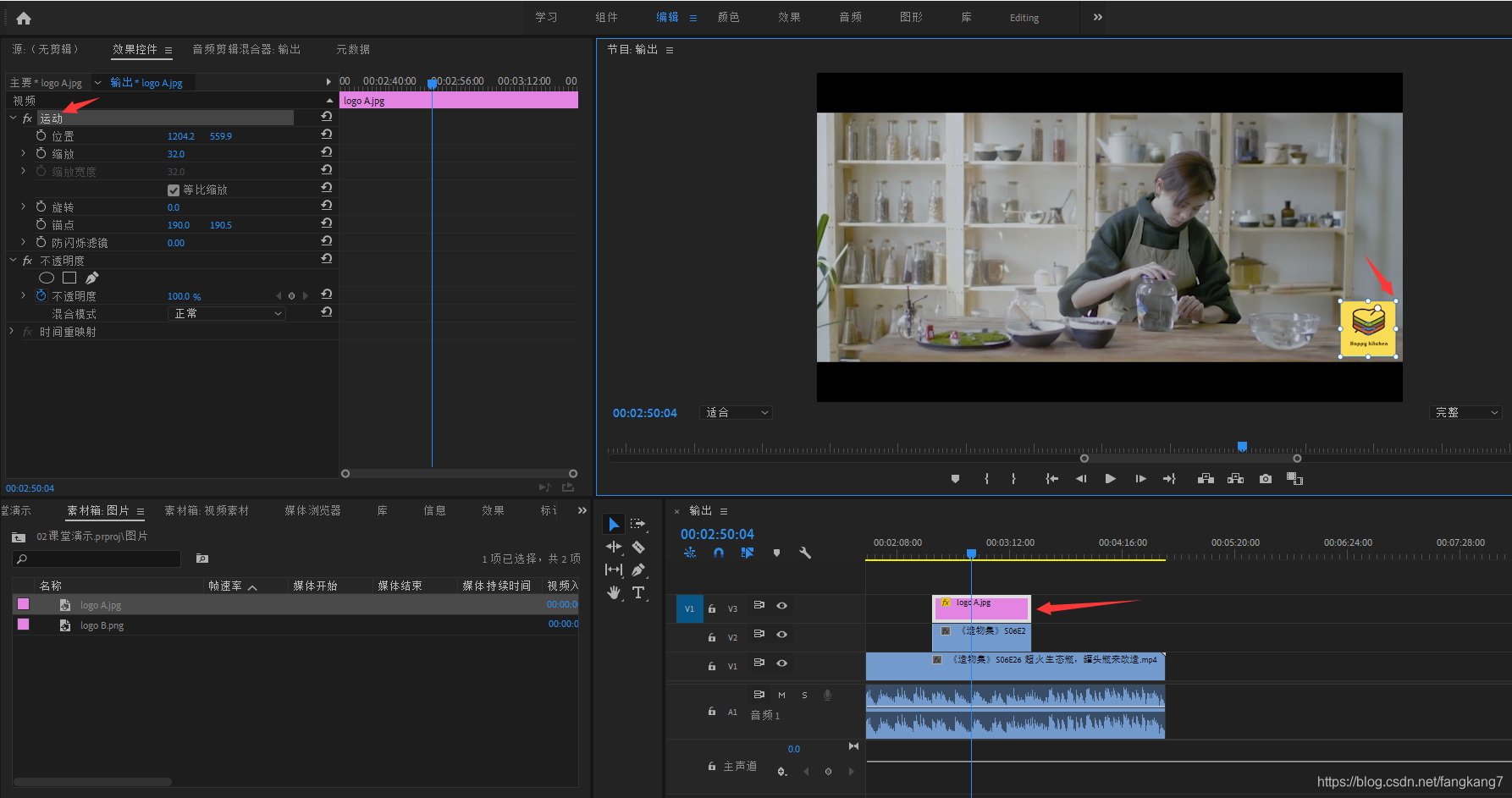Toggle uniform scale checkbox

click(x=174, y=190)
